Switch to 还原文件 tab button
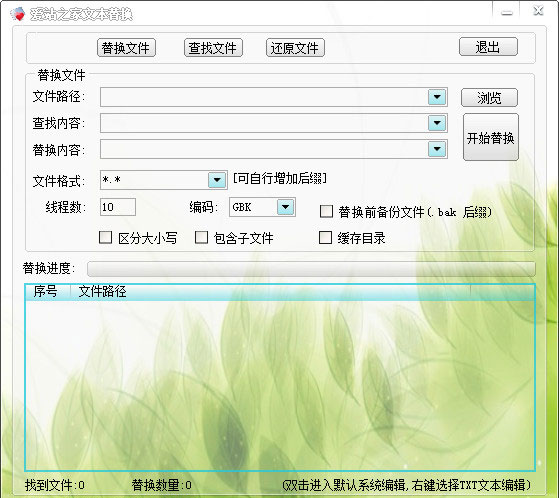 pos(295,47)
